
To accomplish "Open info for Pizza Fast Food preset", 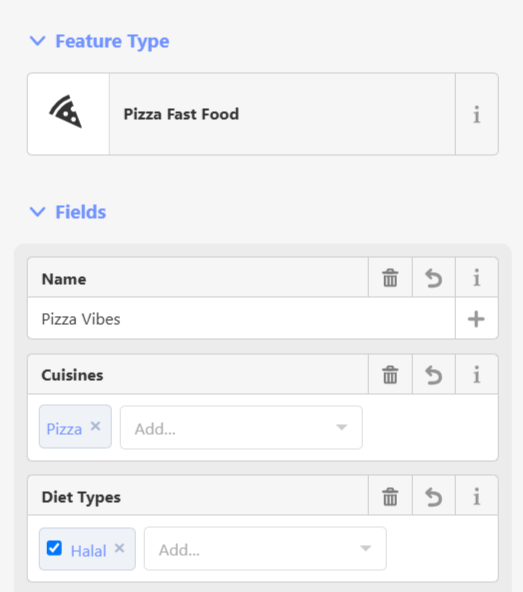I will 477,114.
